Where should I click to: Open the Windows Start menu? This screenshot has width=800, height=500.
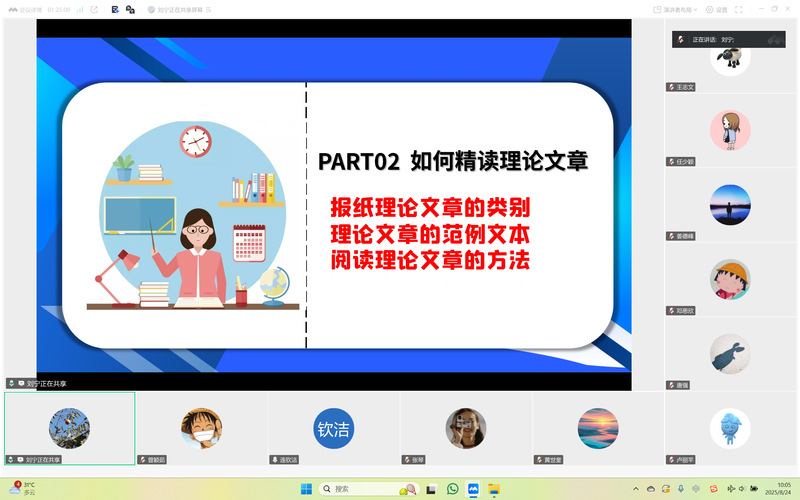[x=307, y=488]
